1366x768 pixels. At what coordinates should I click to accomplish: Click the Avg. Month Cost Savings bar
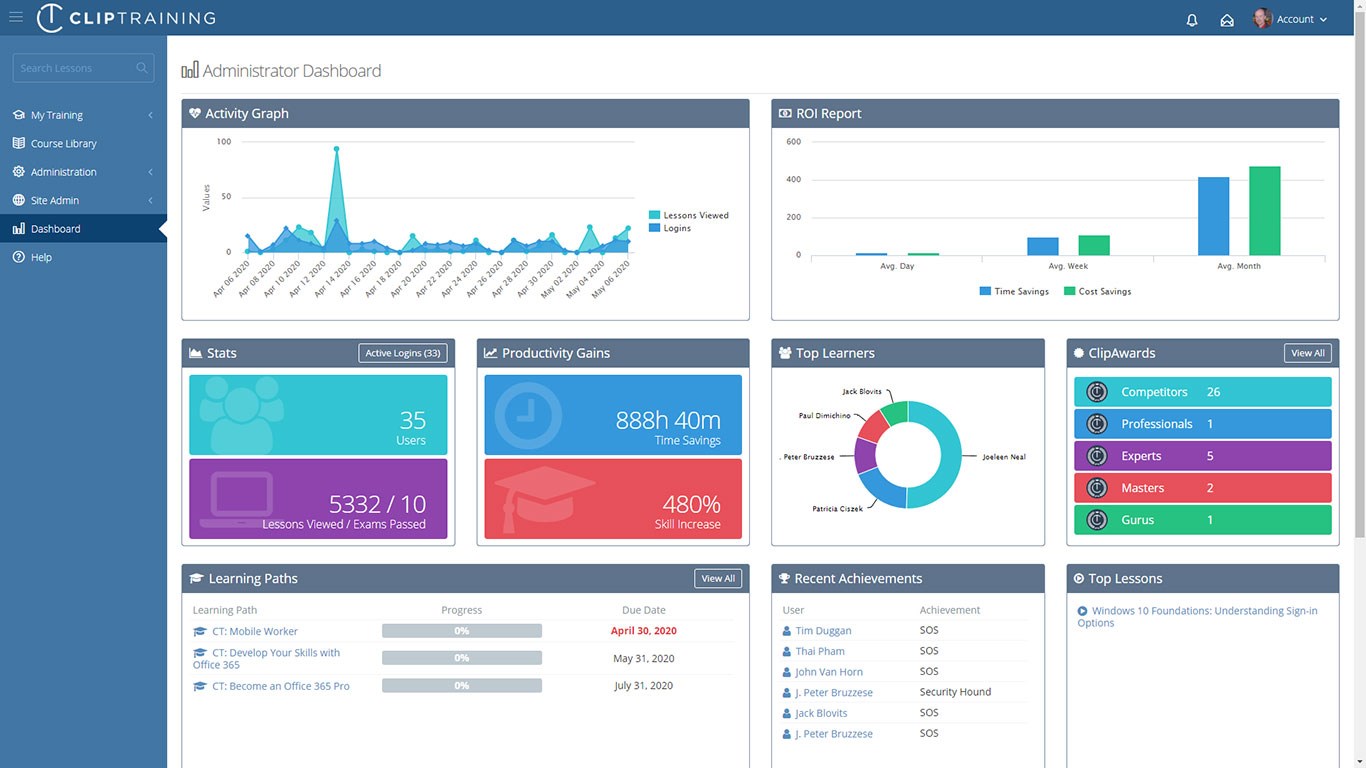pyautogui.click(x=1265, y=211)
